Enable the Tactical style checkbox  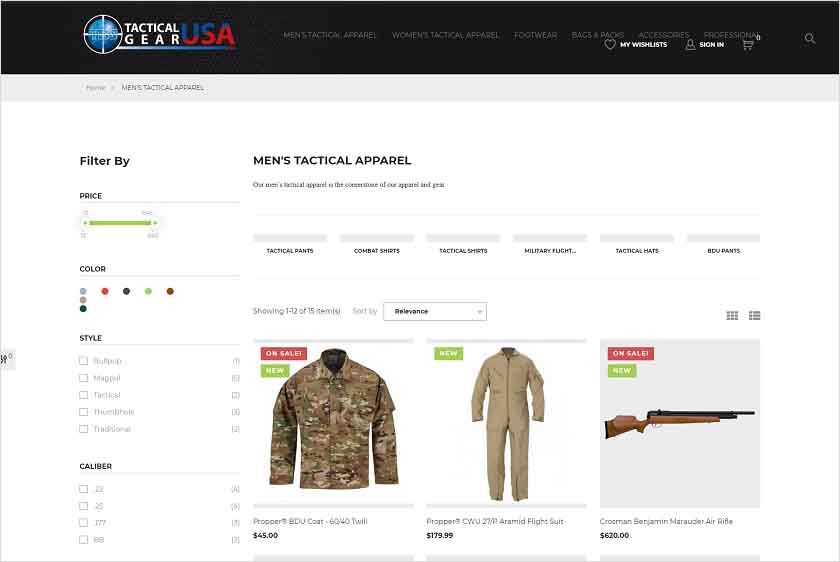click(x=84, y=395)
